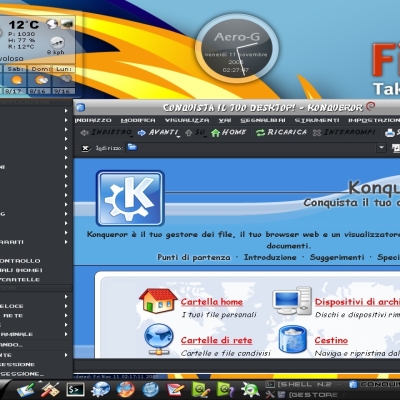
Task: Click the computer icon for Dispositivi di archiviazione
Action: click(292, 300)
